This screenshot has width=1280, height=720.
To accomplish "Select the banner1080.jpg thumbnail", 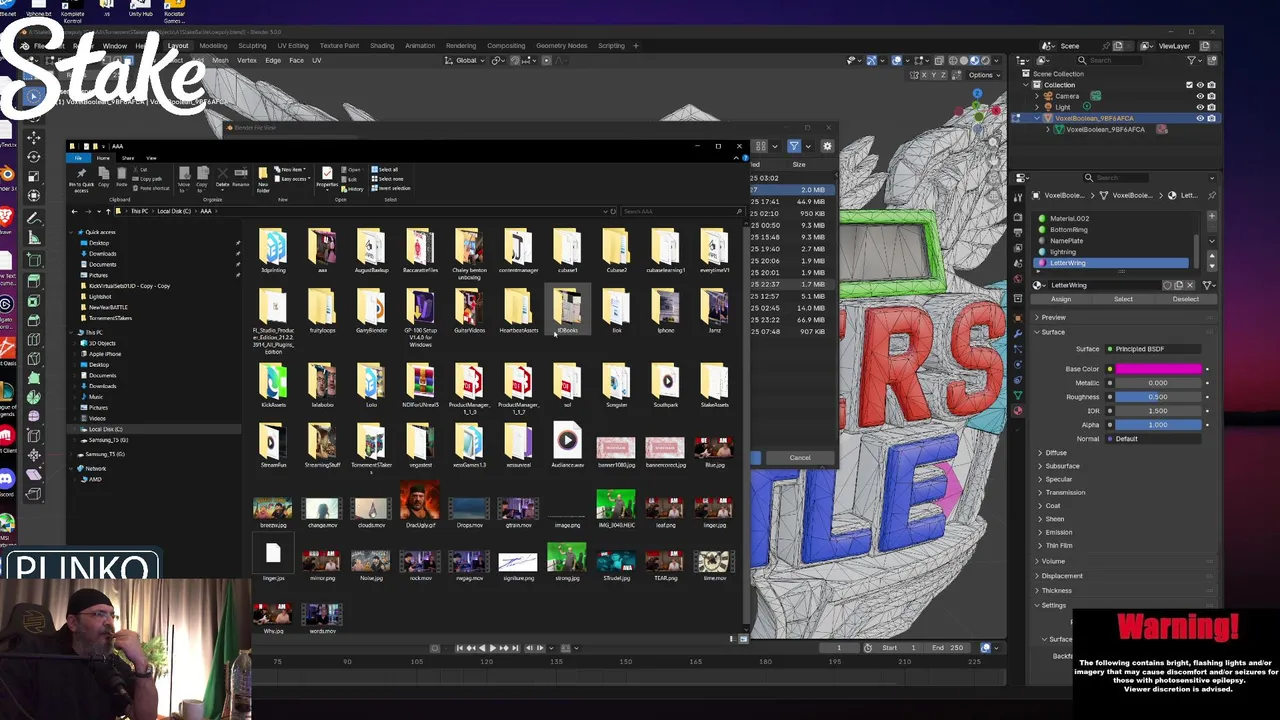I will click(x=615, y=450).
